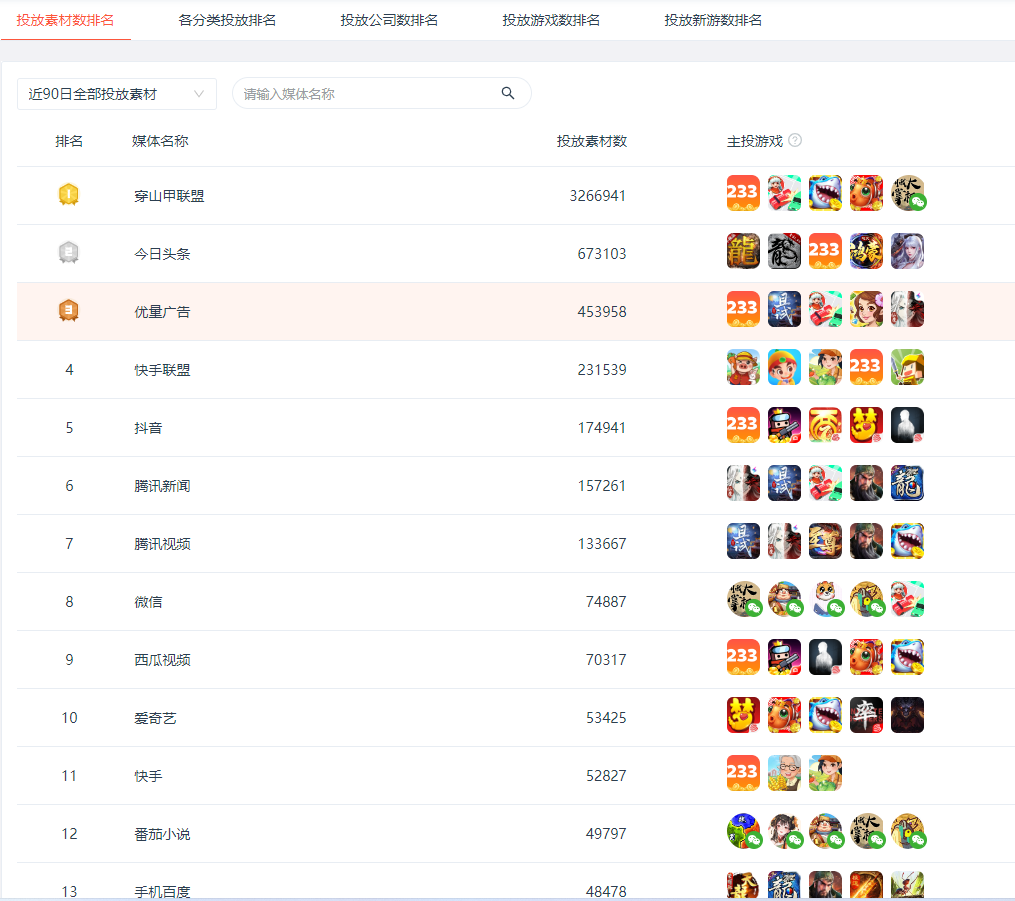1015x901 pixels.
Task: Open the 投放公司数排名 tab
Action: (389, 20)
